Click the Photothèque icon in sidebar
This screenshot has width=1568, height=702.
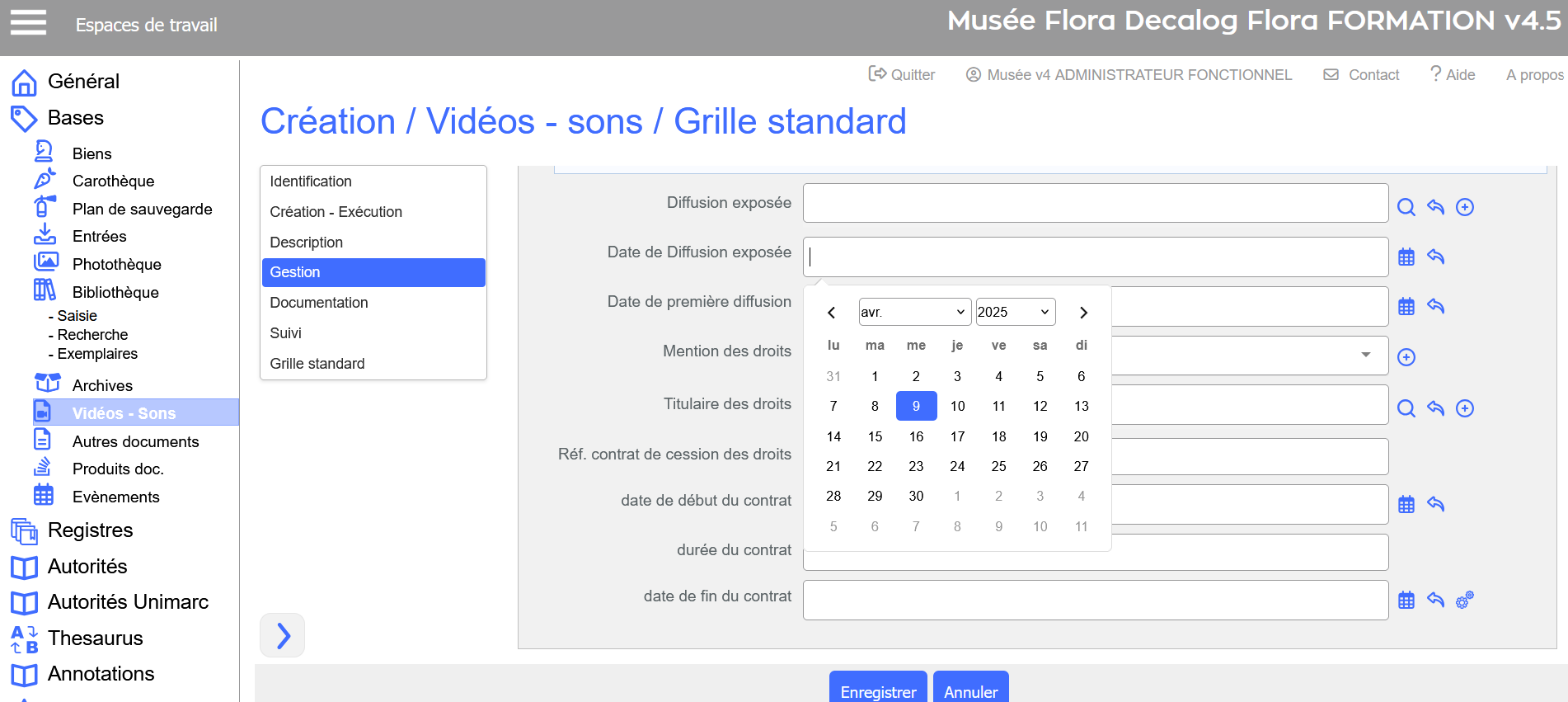(x=45, y=263)
